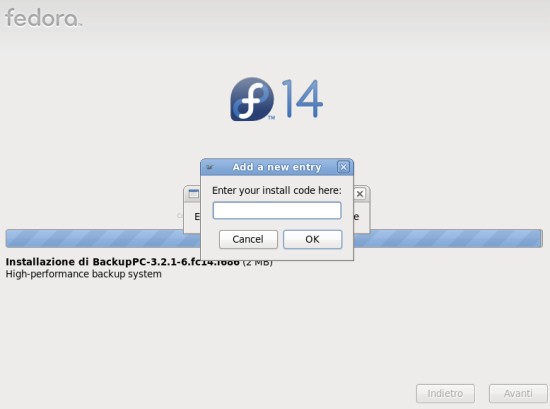Click the Fedora bubble "f" logo

tap(252, 99)
